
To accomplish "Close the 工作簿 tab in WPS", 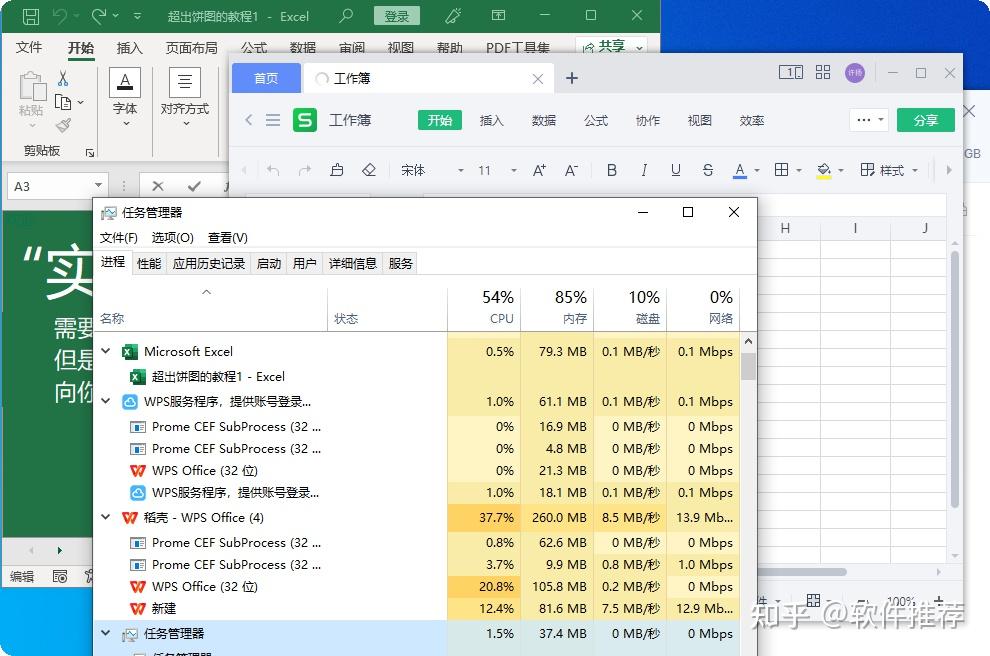I will point(538,79).
